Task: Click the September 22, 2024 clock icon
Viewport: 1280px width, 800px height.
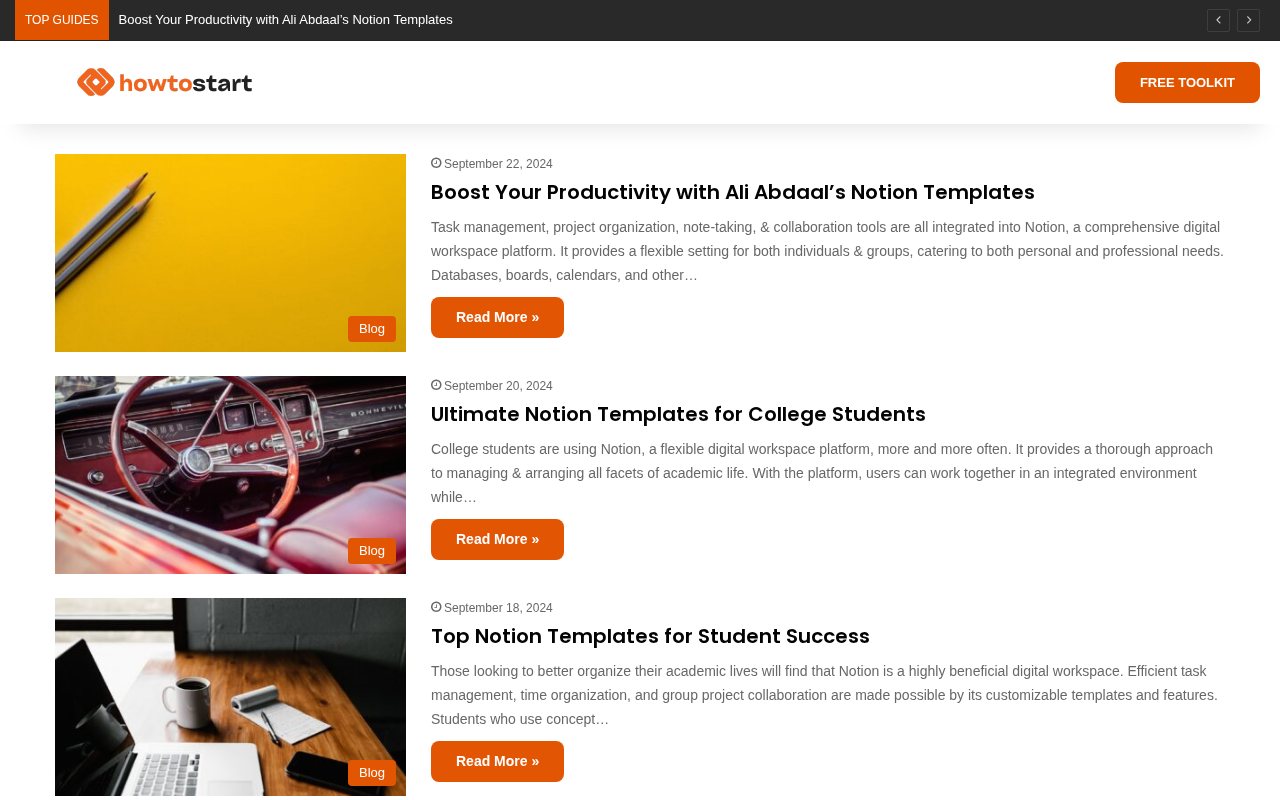Action: [436, 163]
